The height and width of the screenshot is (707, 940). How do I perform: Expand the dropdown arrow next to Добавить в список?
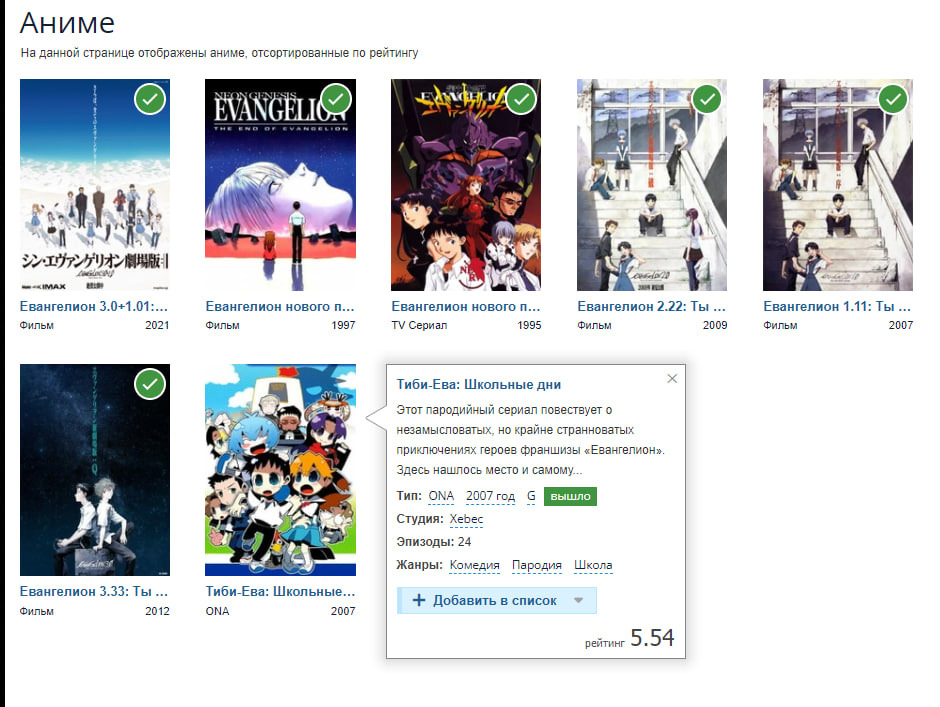point(579,600)
